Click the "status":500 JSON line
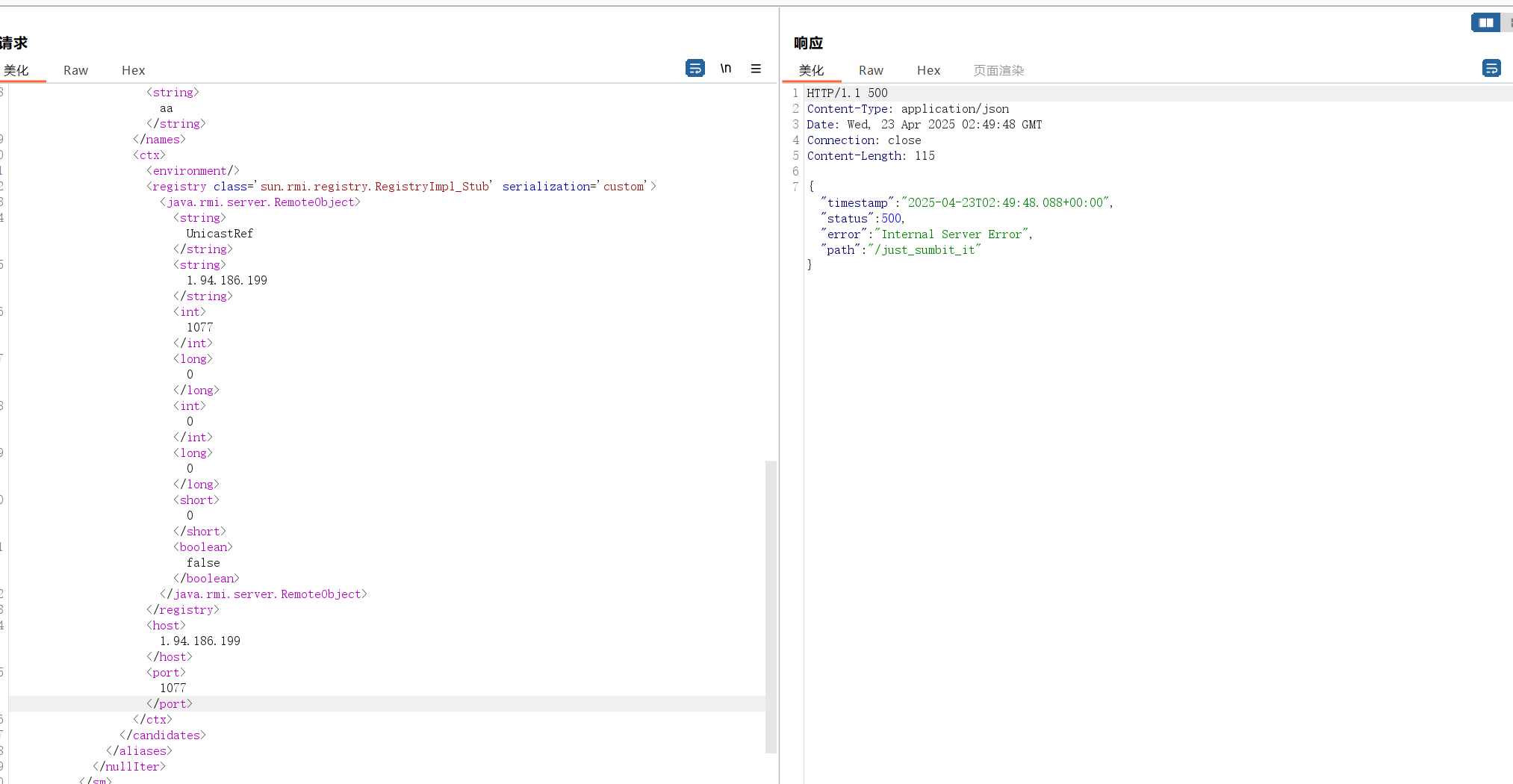The height and width of the screenshot is (784, 1513). (x=863, y=219)
